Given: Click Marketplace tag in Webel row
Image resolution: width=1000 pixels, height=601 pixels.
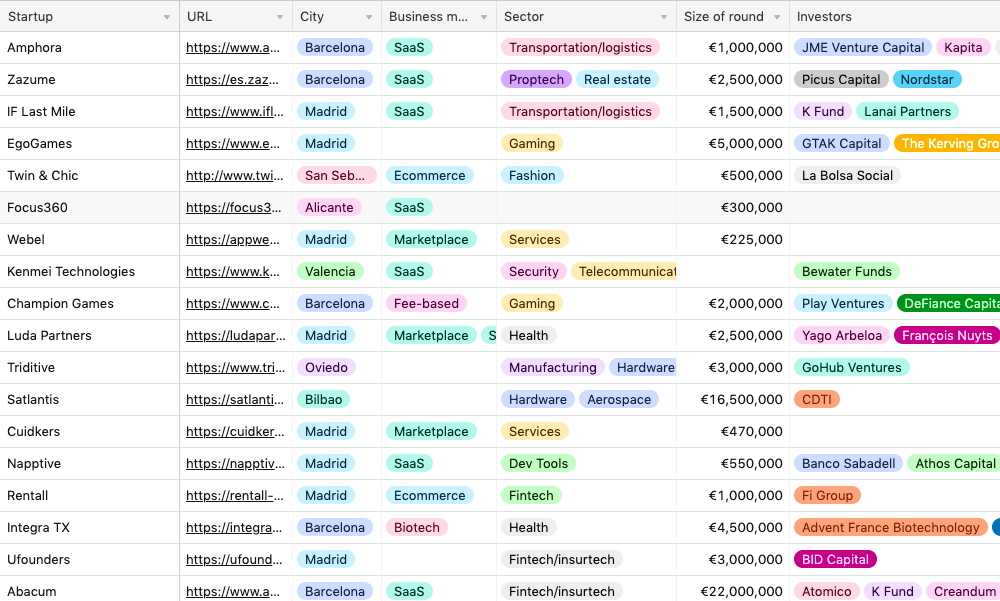Looking at the screenshot, I should 431,239.
